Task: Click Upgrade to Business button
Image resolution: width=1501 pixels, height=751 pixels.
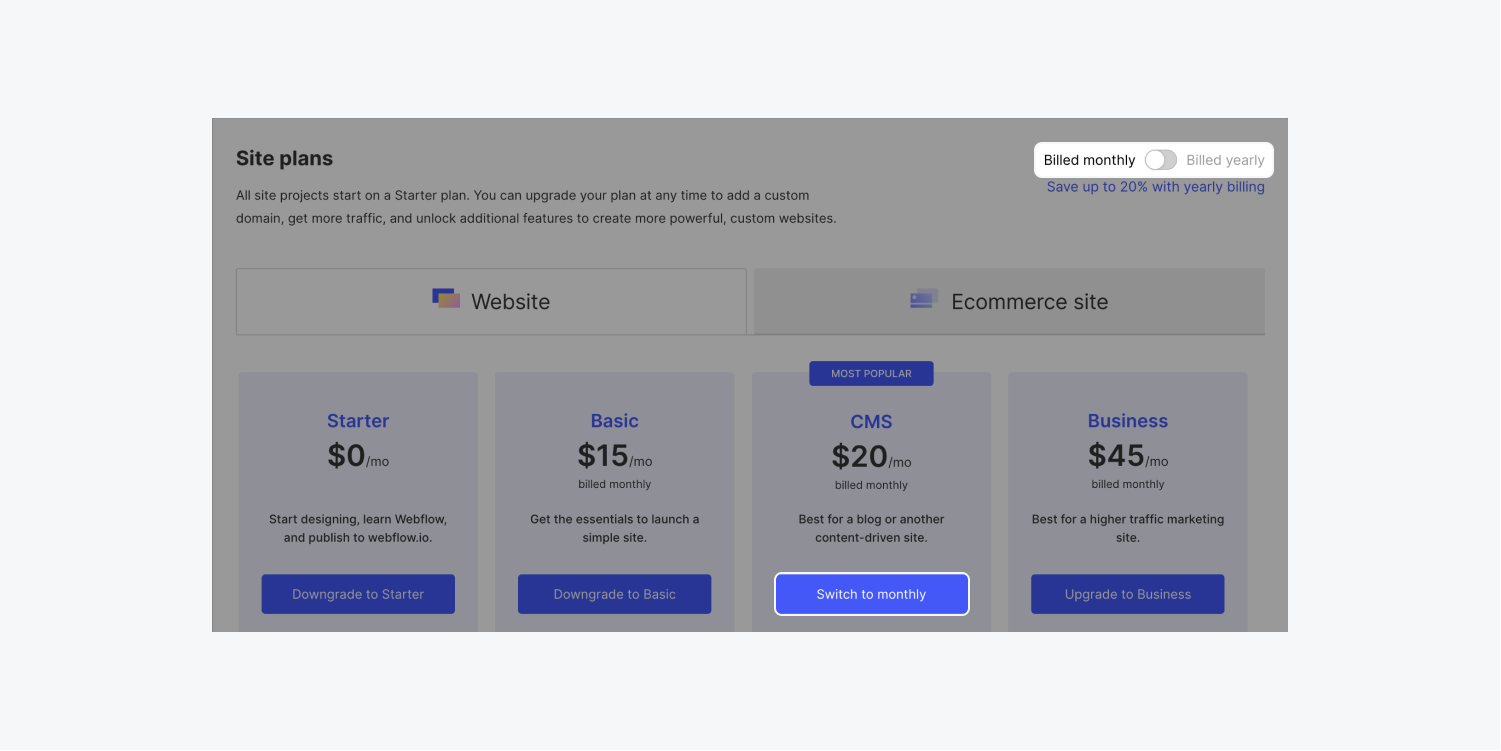Action: coord(1127,594)
